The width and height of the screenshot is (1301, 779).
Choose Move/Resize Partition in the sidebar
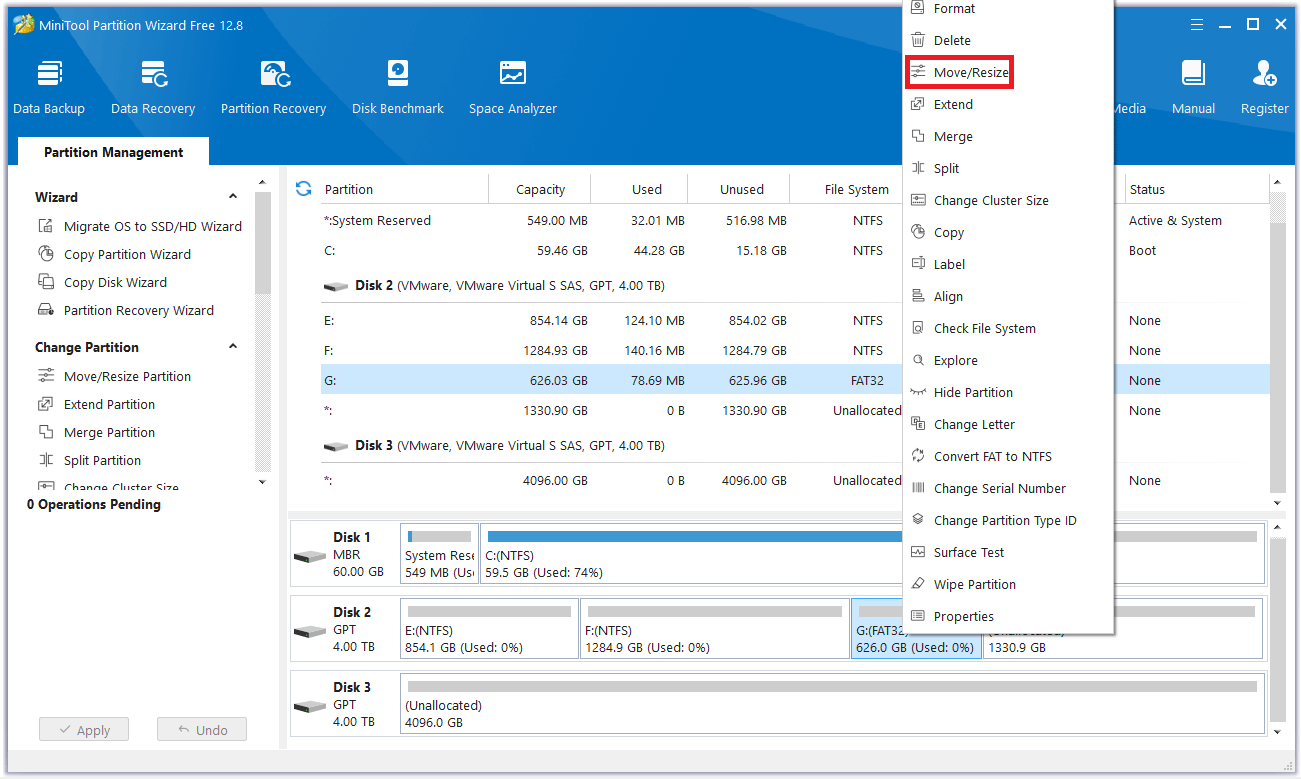pos(114,376)
